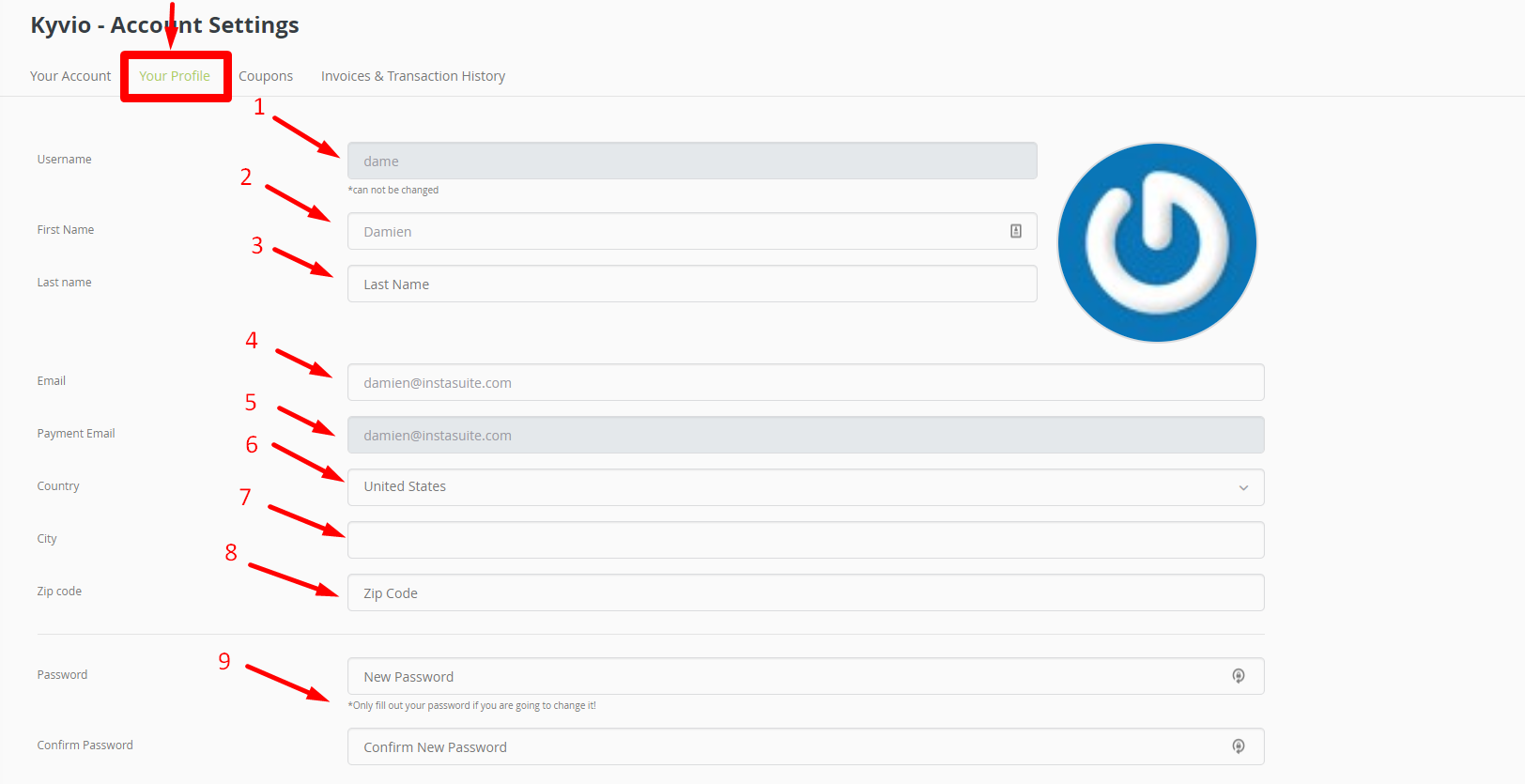Focus the Email input field
This screenshot has width=1525, height=784.
(x=806, y=382)
